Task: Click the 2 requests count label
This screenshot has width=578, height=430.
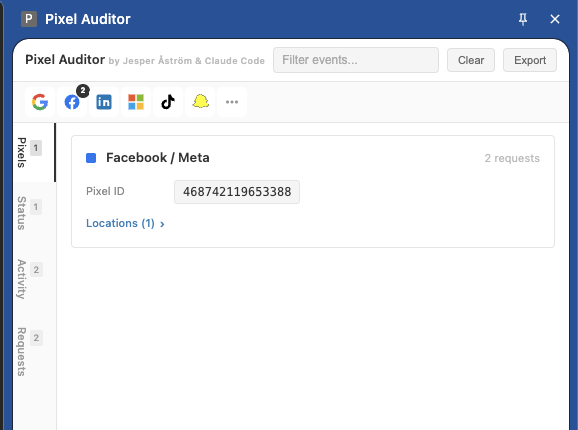Action: 512,158
